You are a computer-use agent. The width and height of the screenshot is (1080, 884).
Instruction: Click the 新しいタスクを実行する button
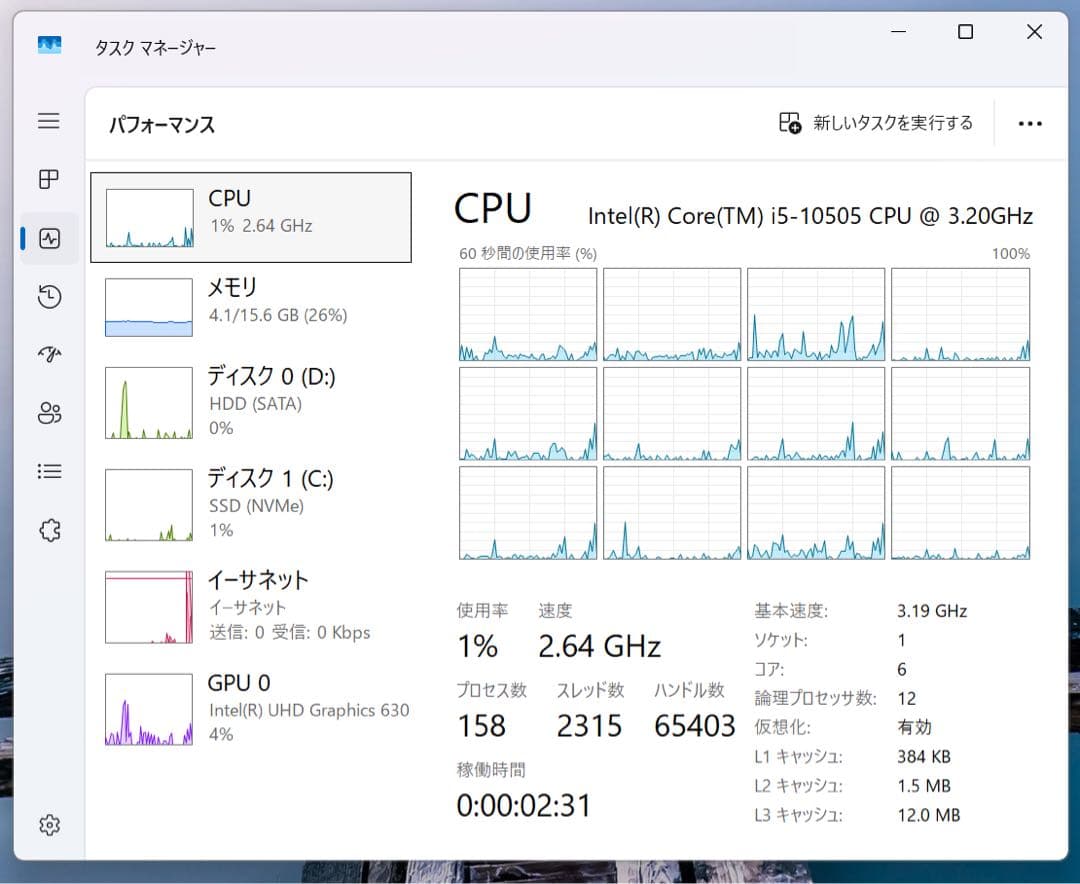click(874, 122)
